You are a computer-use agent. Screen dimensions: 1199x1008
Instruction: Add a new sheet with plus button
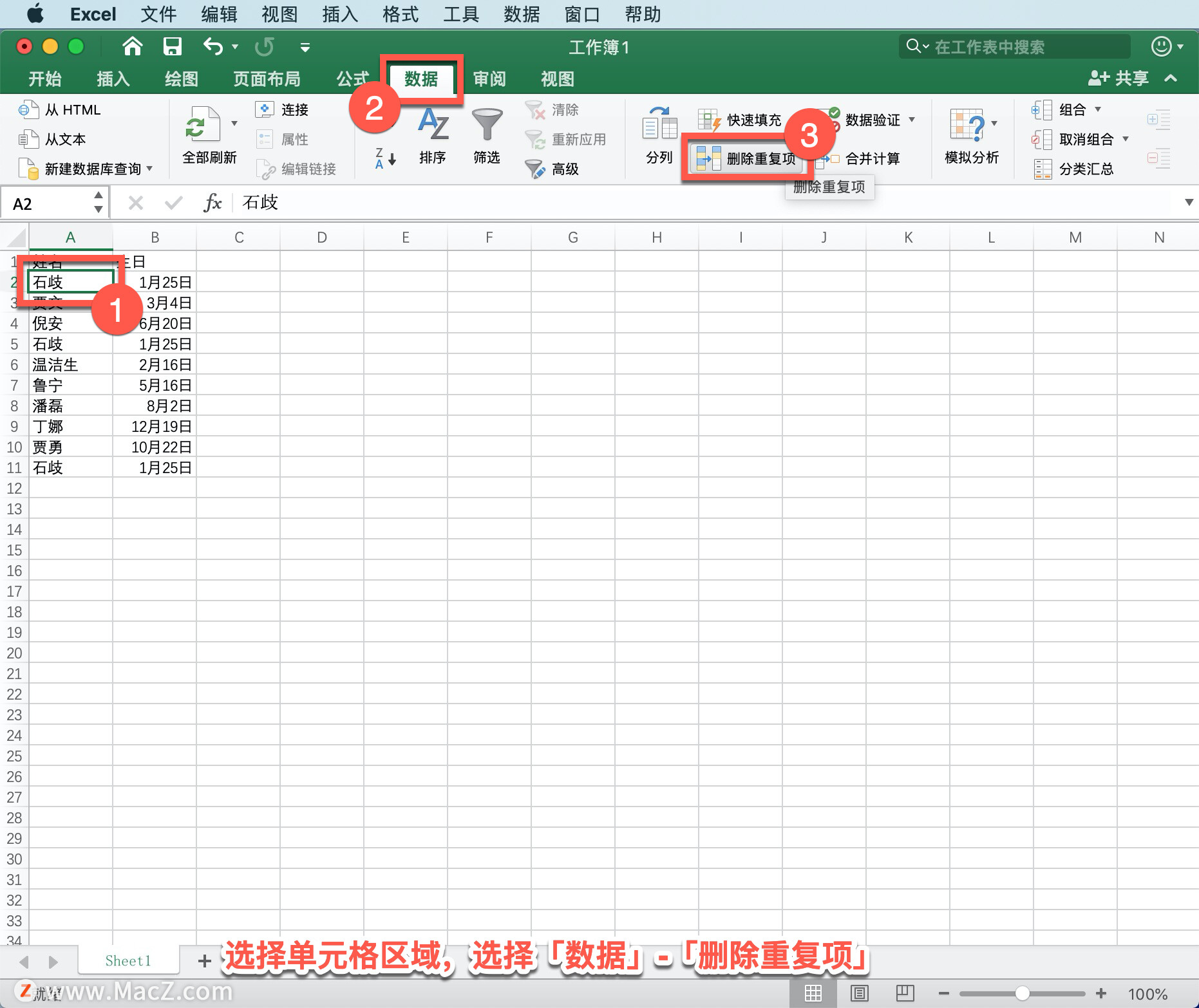pyautogui.click(x=205, y=961)
